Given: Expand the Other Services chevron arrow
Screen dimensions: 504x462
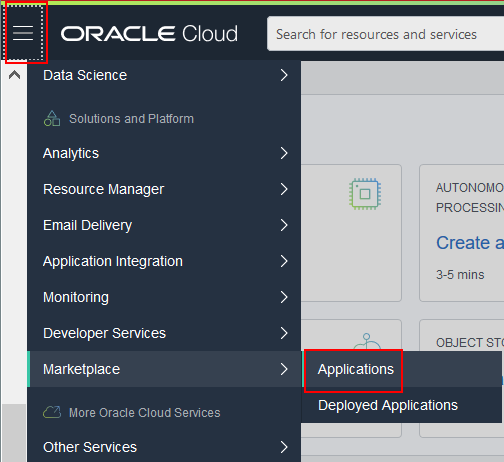Looking at the screenshot, I should tap(284, 447).
